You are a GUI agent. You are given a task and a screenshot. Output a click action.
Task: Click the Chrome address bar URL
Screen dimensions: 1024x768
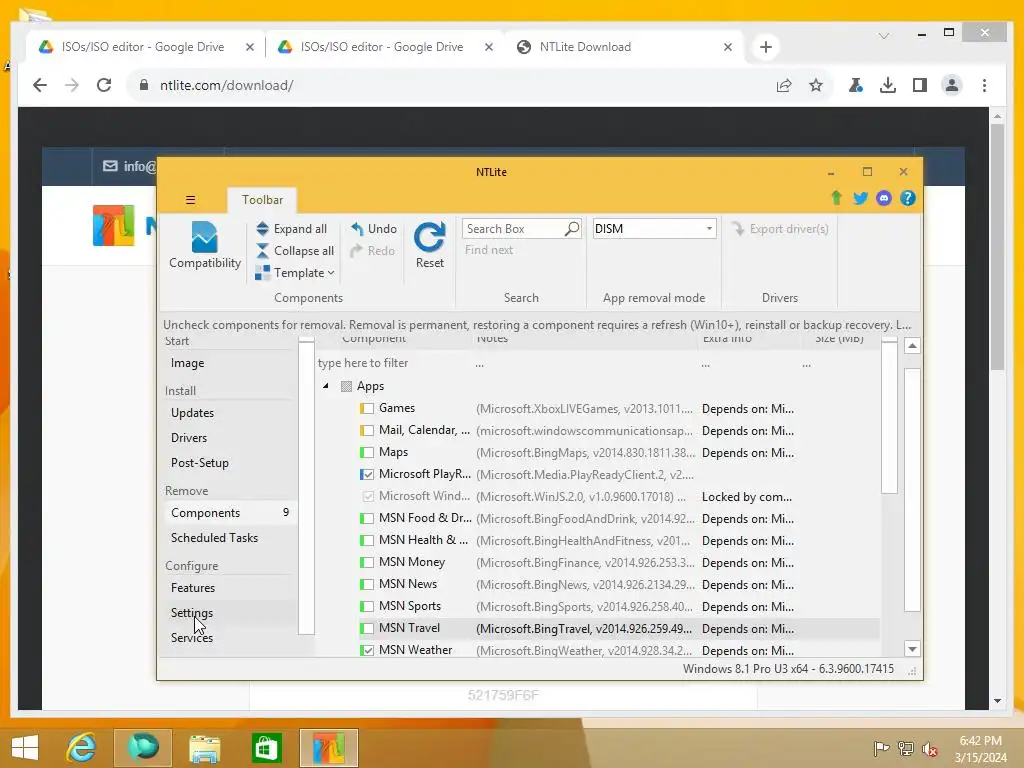(x=226, y=86)
